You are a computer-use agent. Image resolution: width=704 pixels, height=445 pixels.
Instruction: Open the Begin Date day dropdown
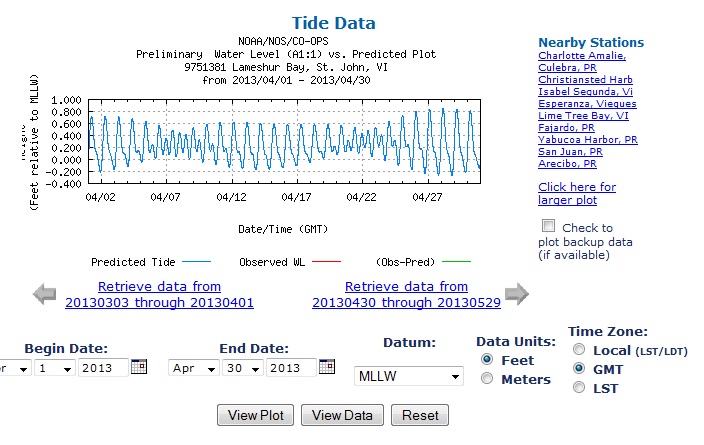pyautogui.click(x=51, y=368)
